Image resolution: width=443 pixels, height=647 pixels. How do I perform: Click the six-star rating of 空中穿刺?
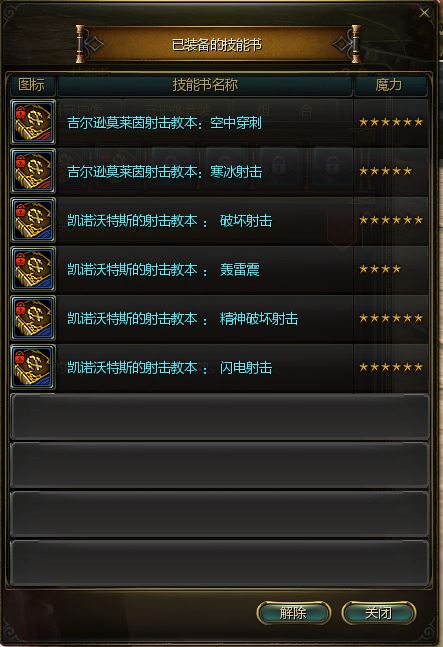tap(391, 122)
